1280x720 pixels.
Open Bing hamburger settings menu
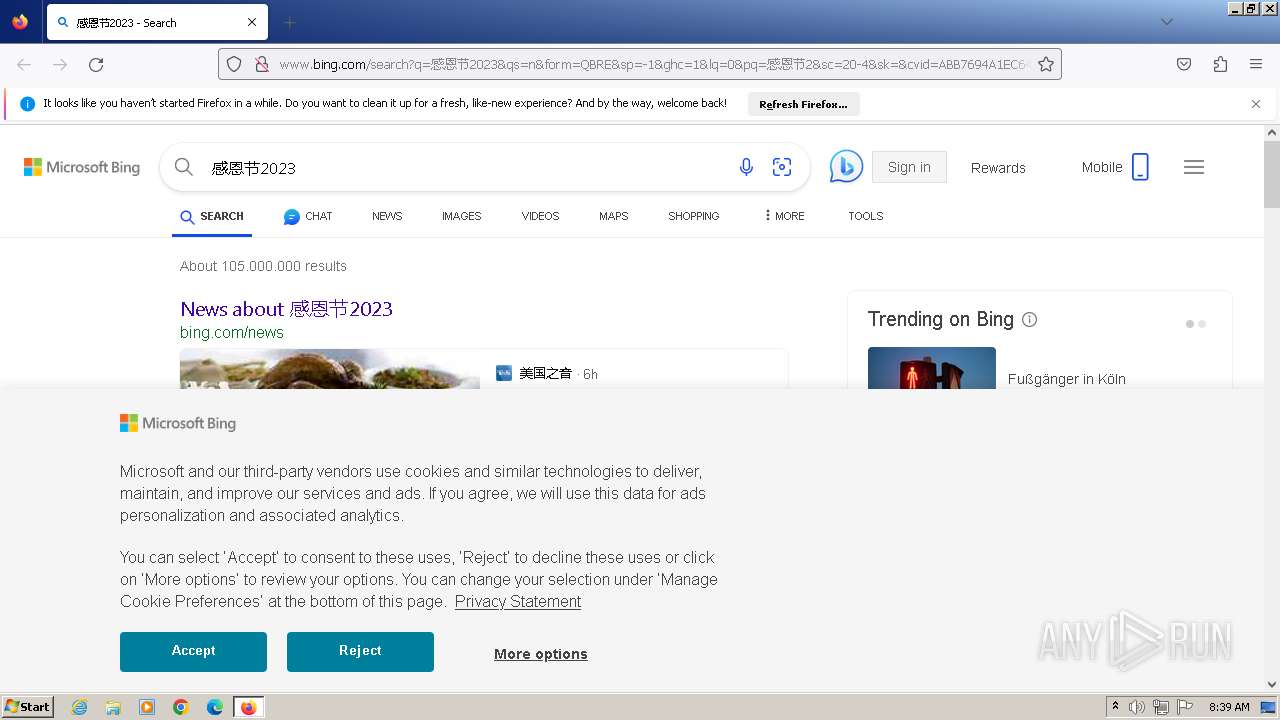pyautogui.click(x=1194, y=167)
